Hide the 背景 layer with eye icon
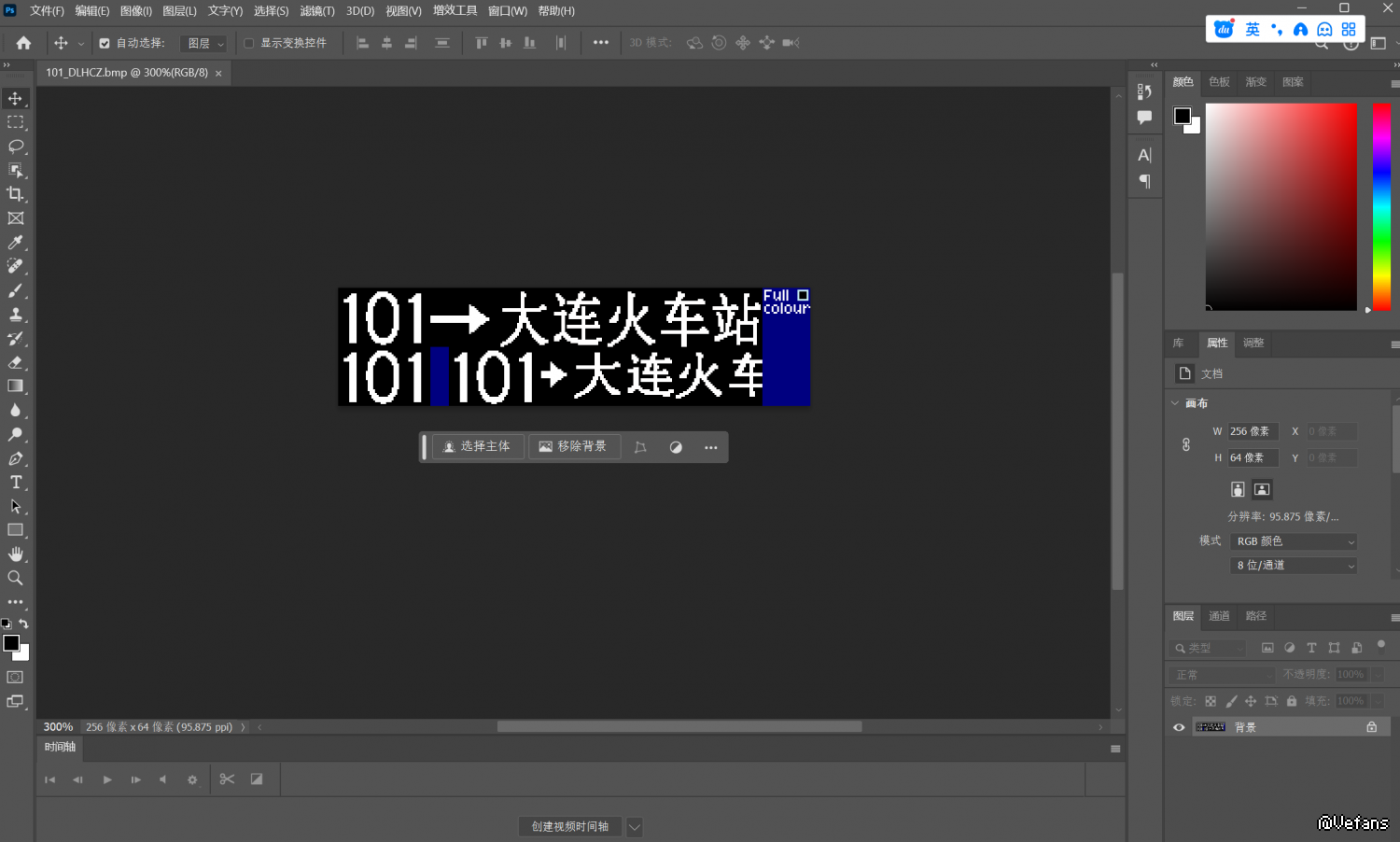This screenshot has height=842, width=1400. 1179,727
